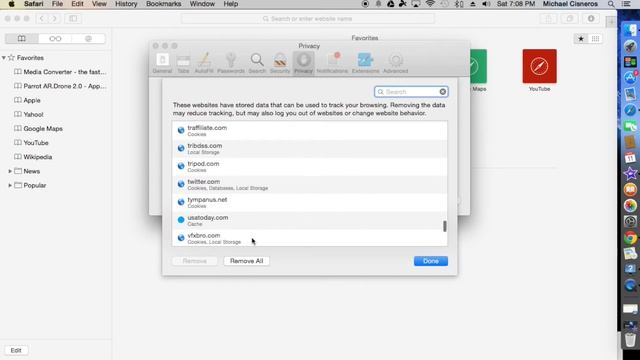Expand the News folder
Image resolution: width=640 pixels, height=360 pixels.
tap(10, 171)
